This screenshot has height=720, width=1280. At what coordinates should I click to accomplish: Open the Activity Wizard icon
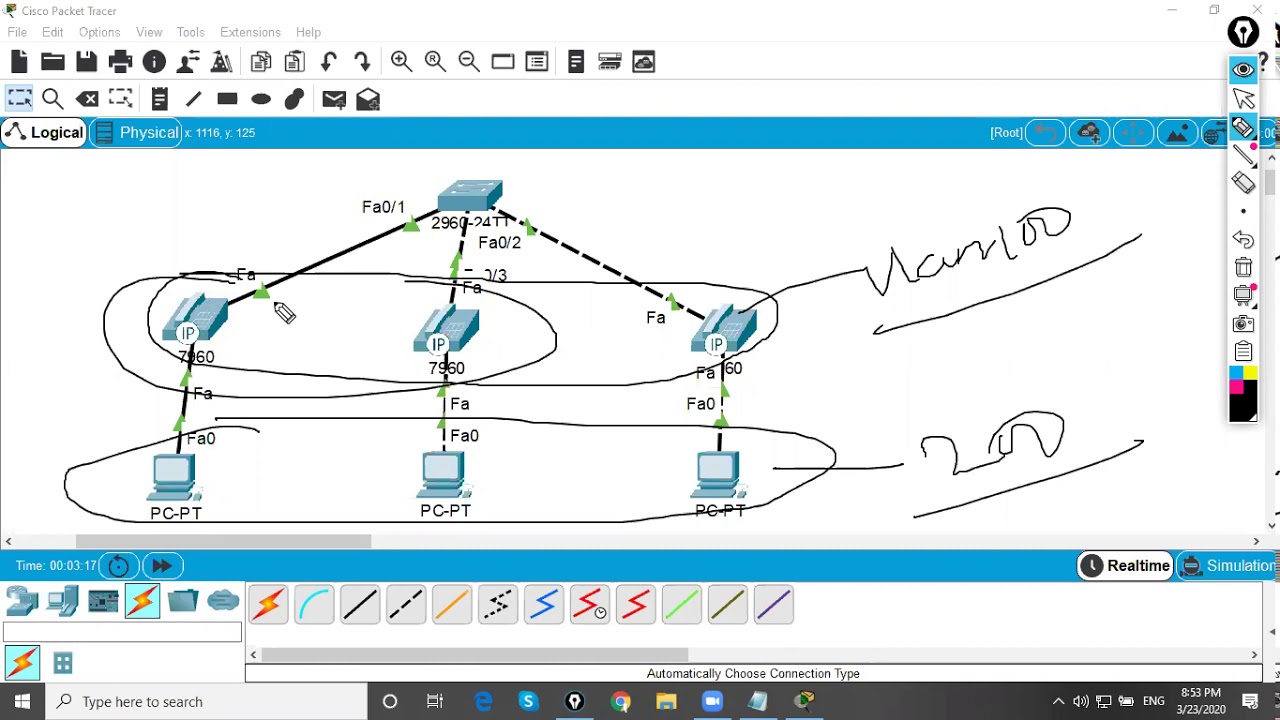click(188, 62)
